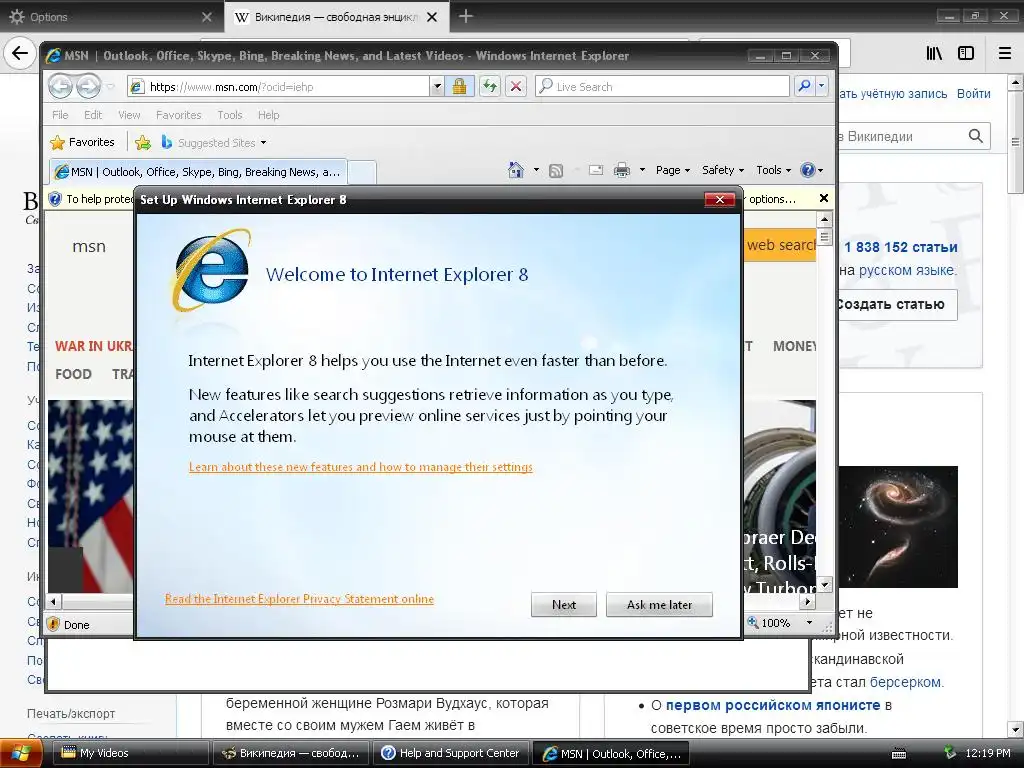The width and height of the screenshot is (1024, 768).
Task: Click the 1 838 152 статьи link
Action: pos(901,248)
